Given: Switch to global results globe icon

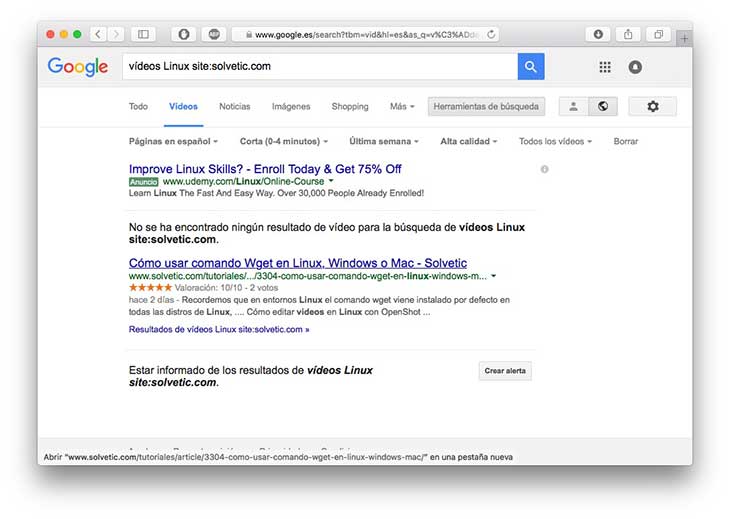Looking at the screenshot, I should (603, 106).
